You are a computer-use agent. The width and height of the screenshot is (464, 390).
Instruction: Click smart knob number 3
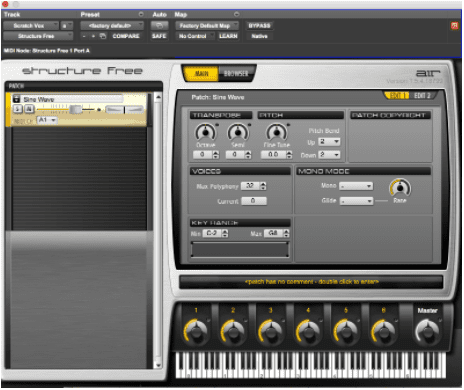[x=270, y=331]
